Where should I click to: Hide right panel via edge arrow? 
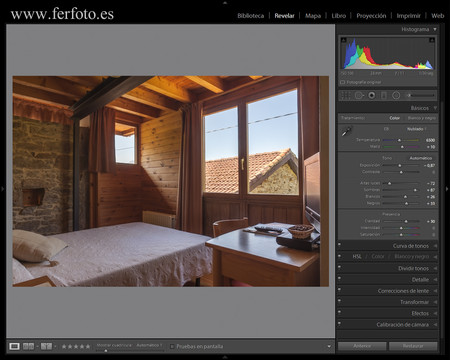click(447, 189)
